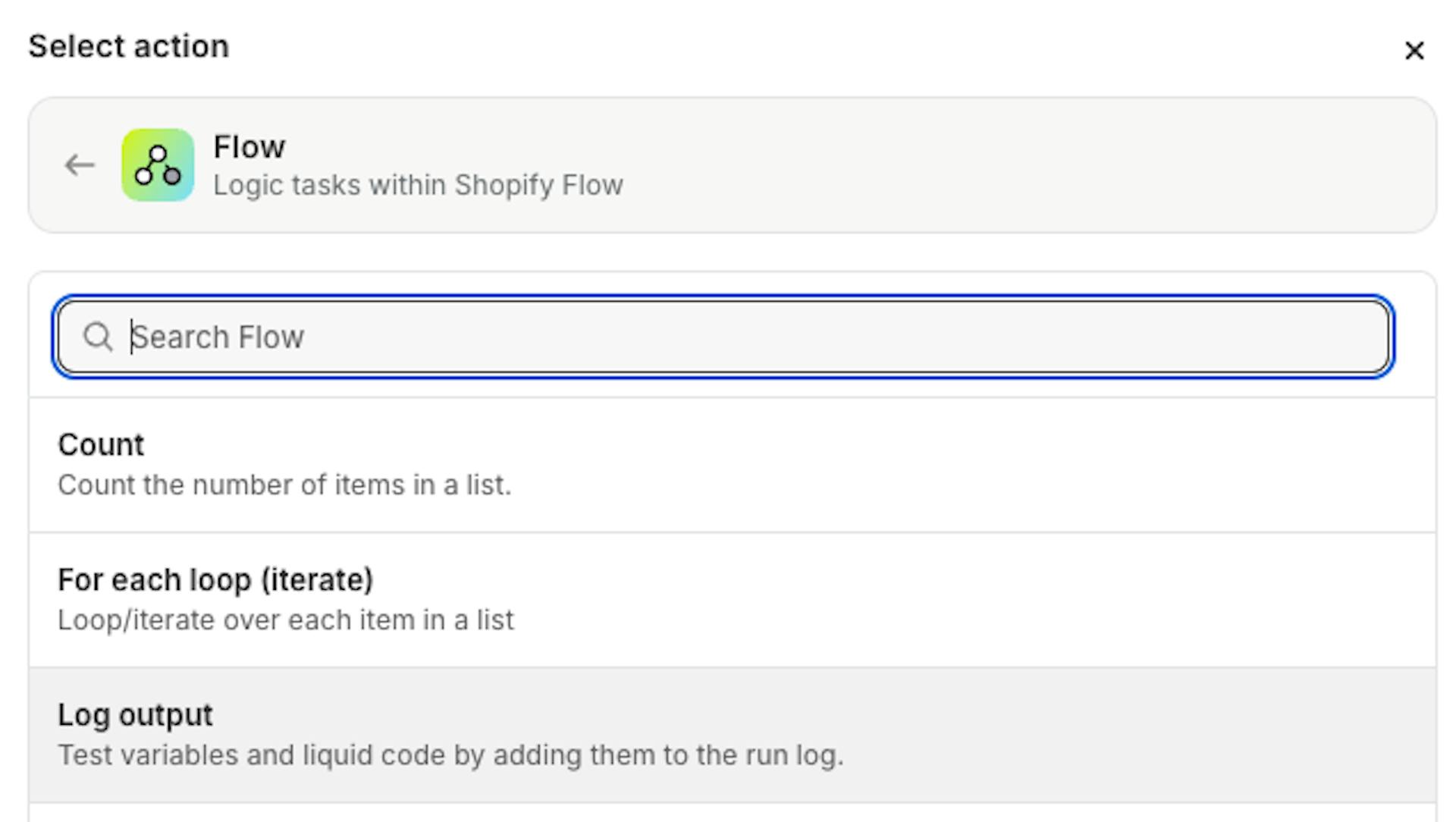Close the Select action panel
This screenshot has height=822, width=1456.
click(x=1414, y=51)
